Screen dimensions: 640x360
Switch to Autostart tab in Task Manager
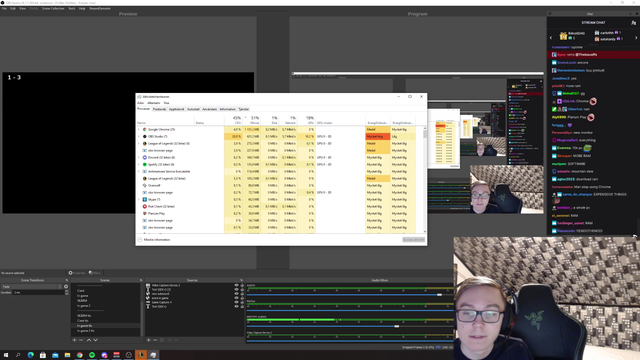pos(193,109)
